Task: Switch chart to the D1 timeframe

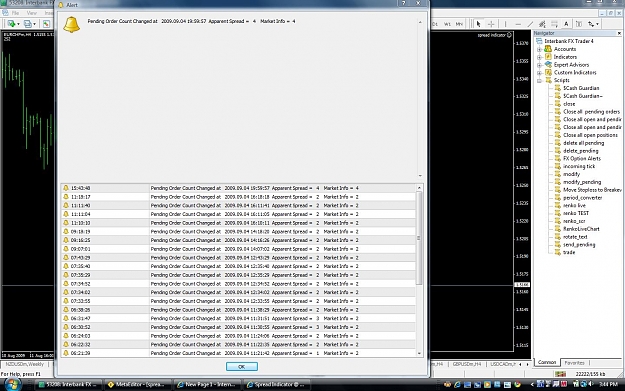Action: point(435,24)
